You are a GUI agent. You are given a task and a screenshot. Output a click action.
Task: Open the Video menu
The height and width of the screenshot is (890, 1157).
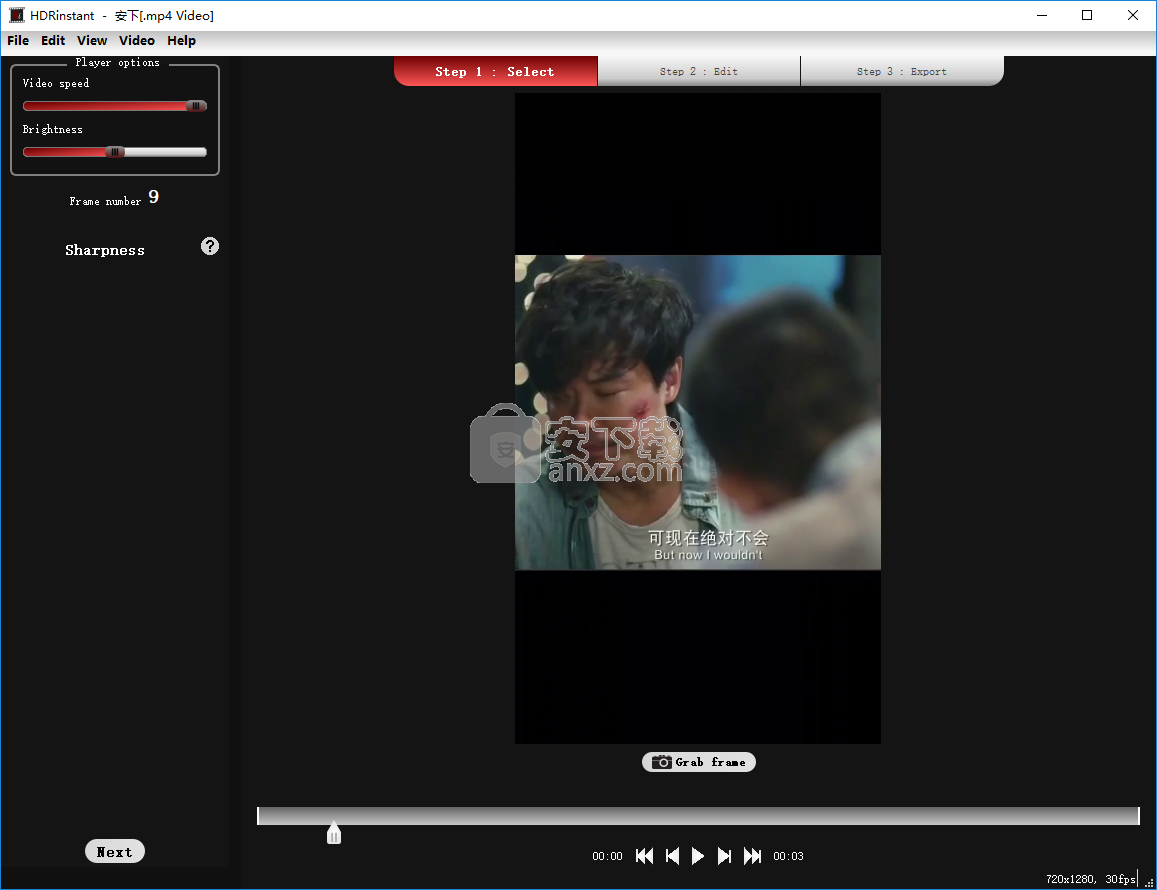(137, 41)
